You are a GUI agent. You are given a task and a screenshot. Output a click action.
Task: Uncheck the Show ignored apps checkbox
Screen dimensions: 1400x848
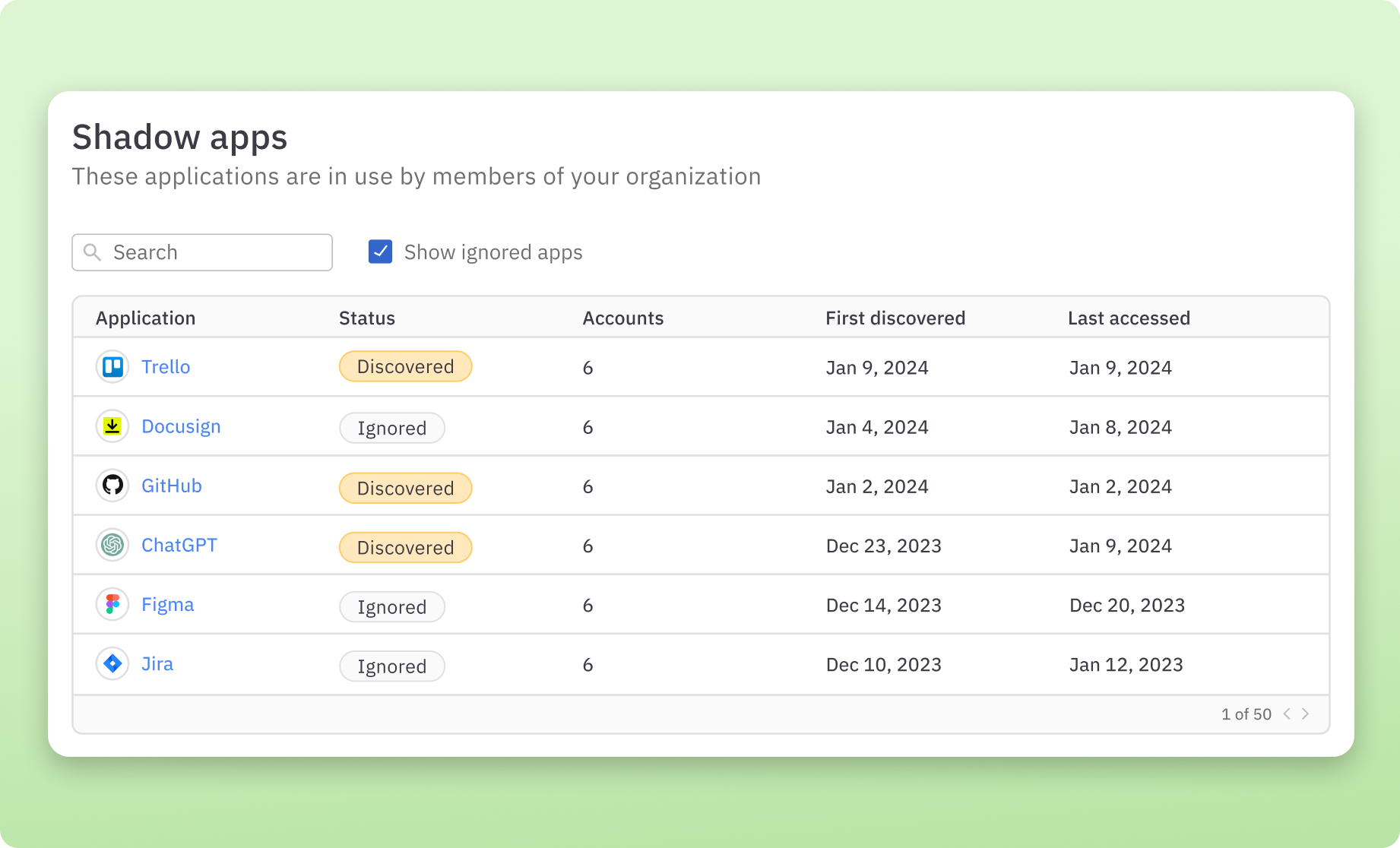(380, 252)
